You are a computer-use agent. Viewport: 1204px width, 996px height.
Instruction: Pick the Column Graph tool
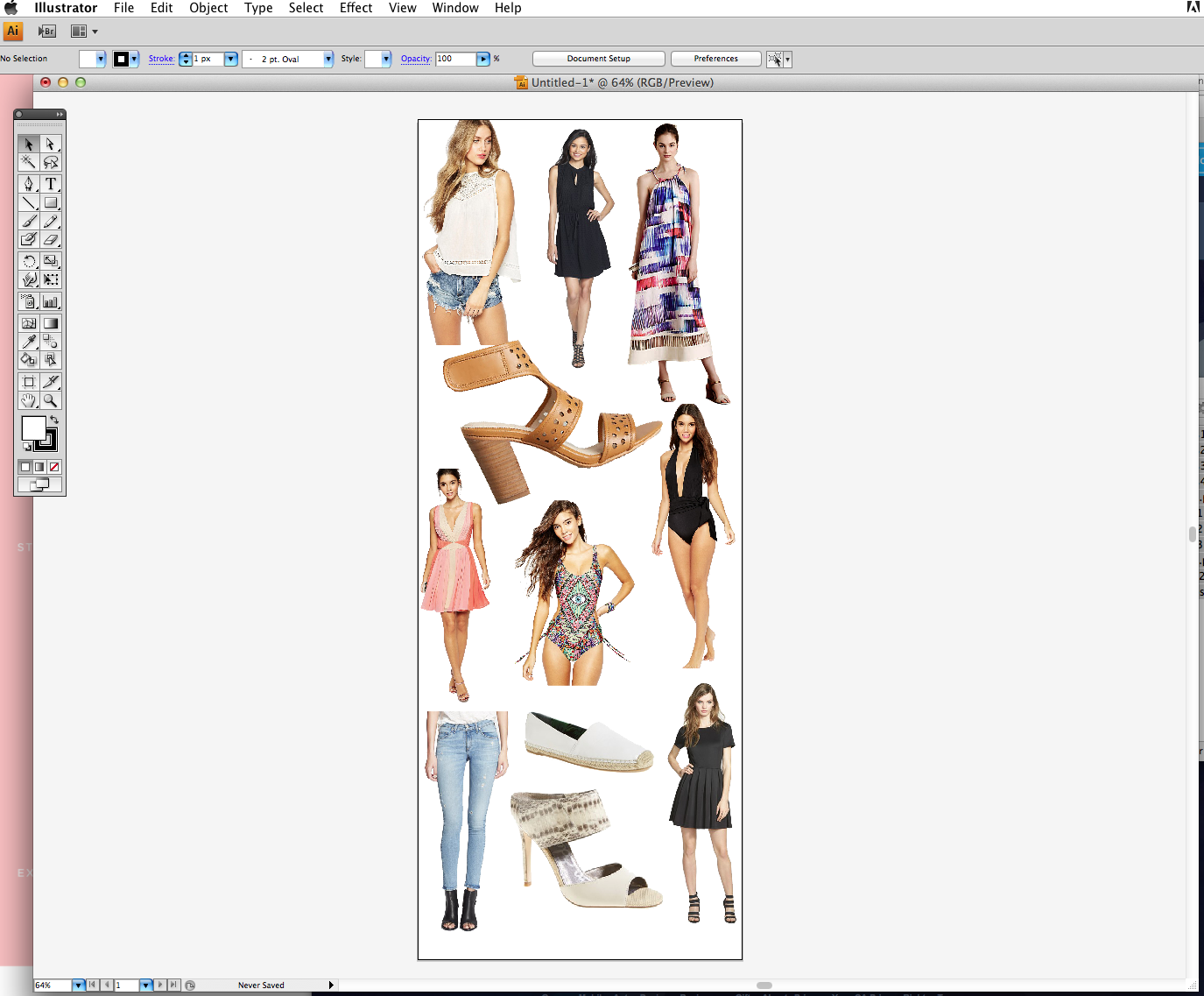(51, 301)
